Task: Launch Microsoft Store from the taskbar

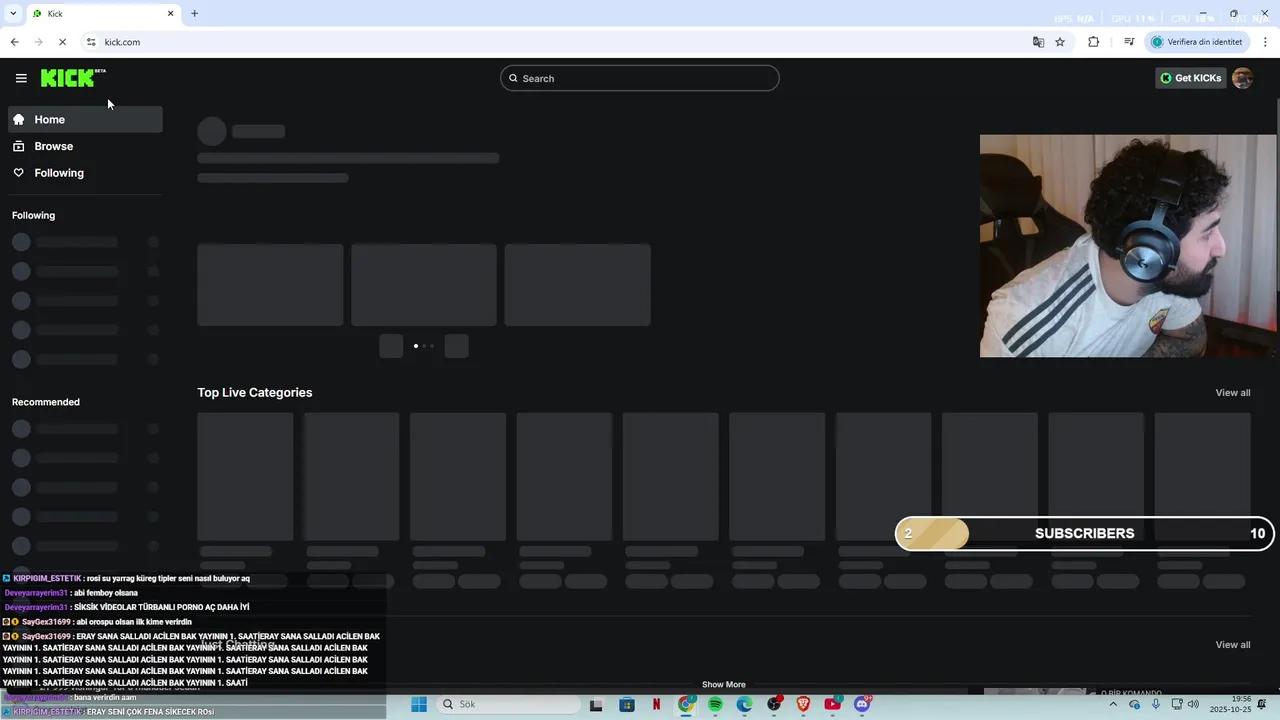Action: (627, 704)
